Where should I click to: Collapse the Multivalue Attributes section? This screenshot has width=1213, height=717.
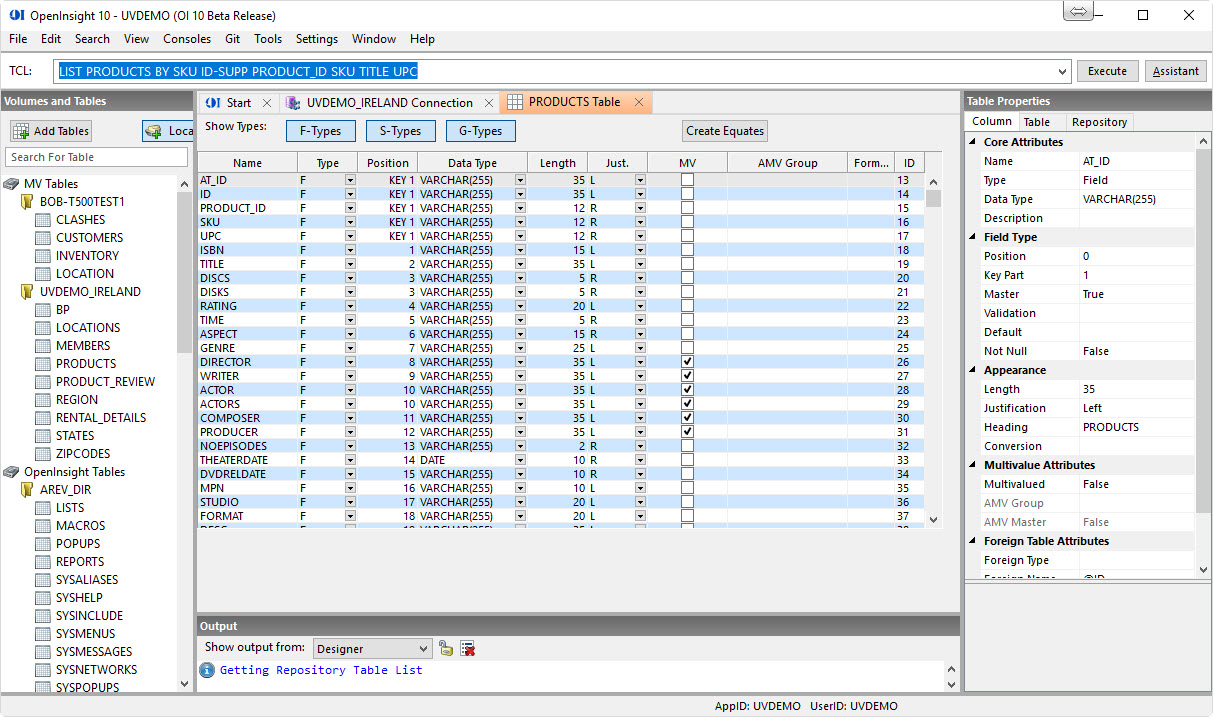(x=974, y=465)
